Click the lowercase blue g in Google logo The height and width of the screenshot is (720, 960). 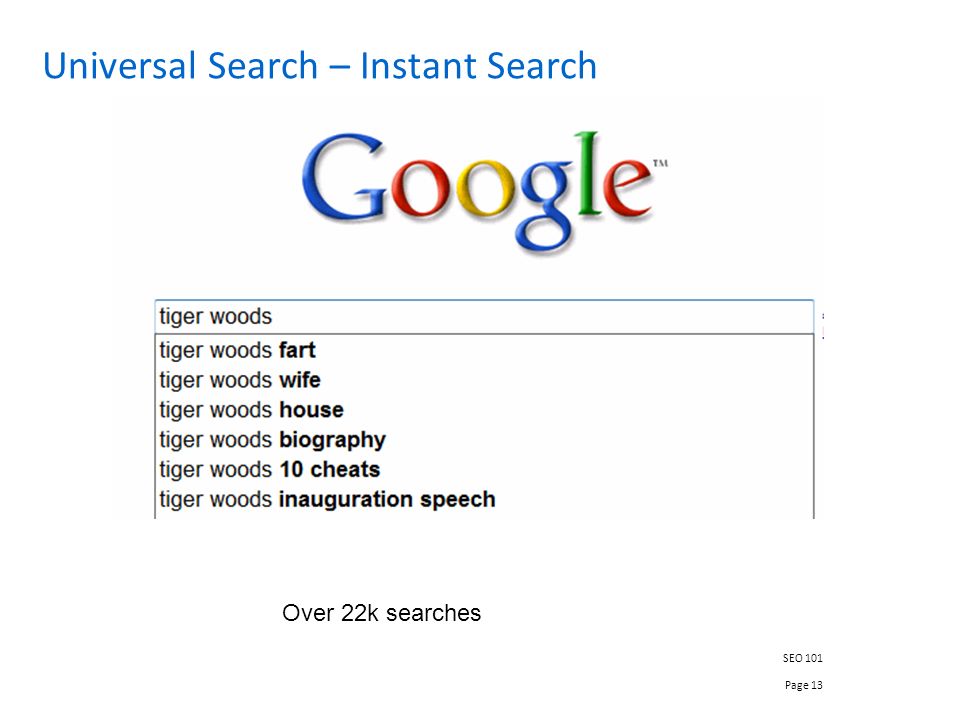(x=546, y=204)
